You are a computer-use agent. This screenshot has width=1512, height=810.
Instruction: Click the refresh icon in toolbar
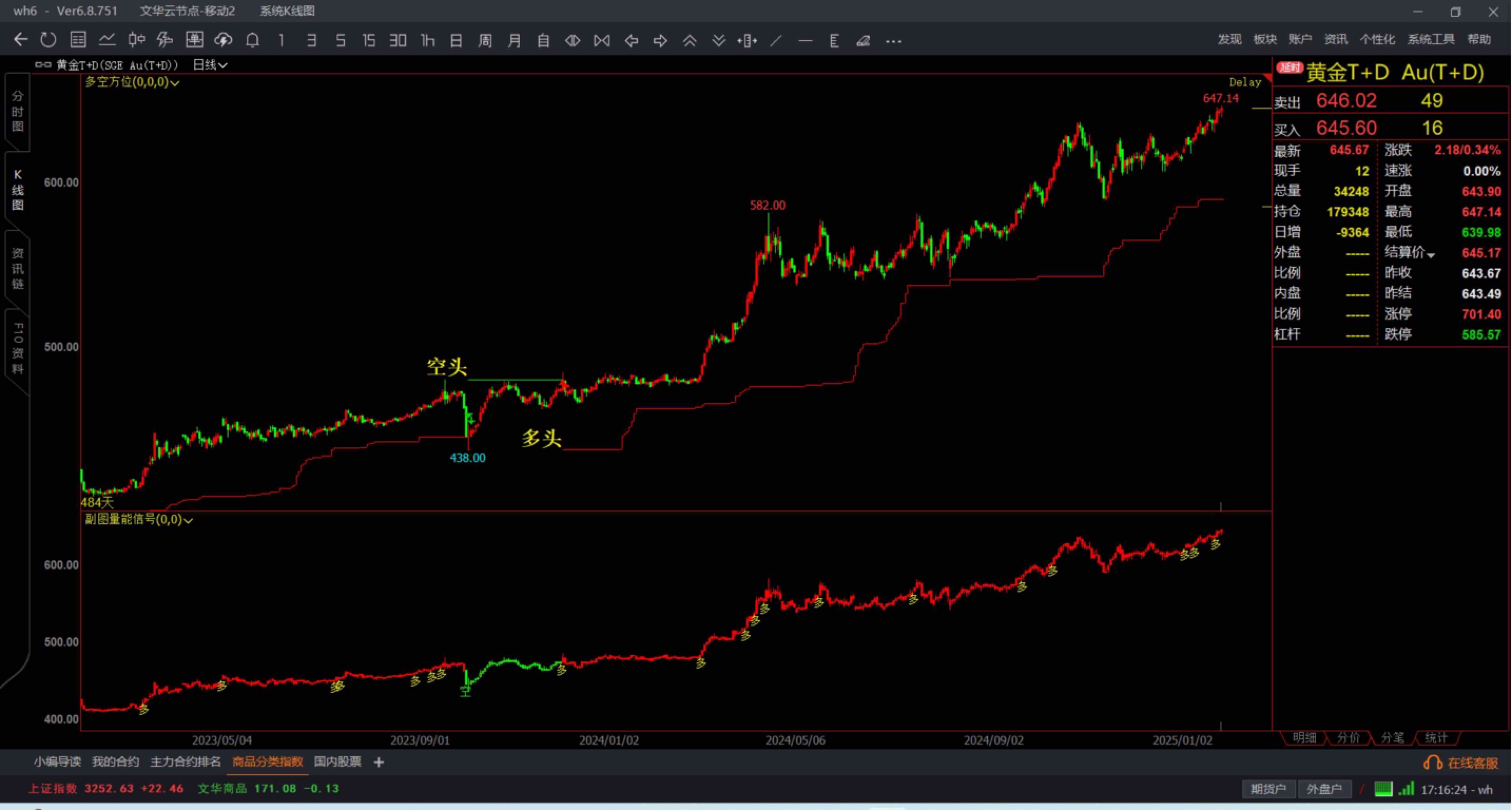48,40
